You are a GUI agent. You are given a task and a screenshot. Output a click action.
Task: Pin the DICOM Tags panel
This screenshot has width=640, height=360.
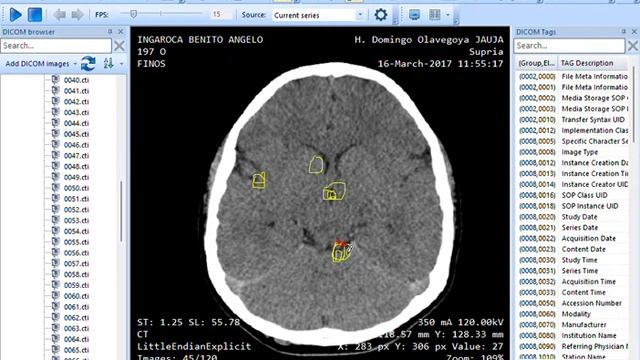624,31
